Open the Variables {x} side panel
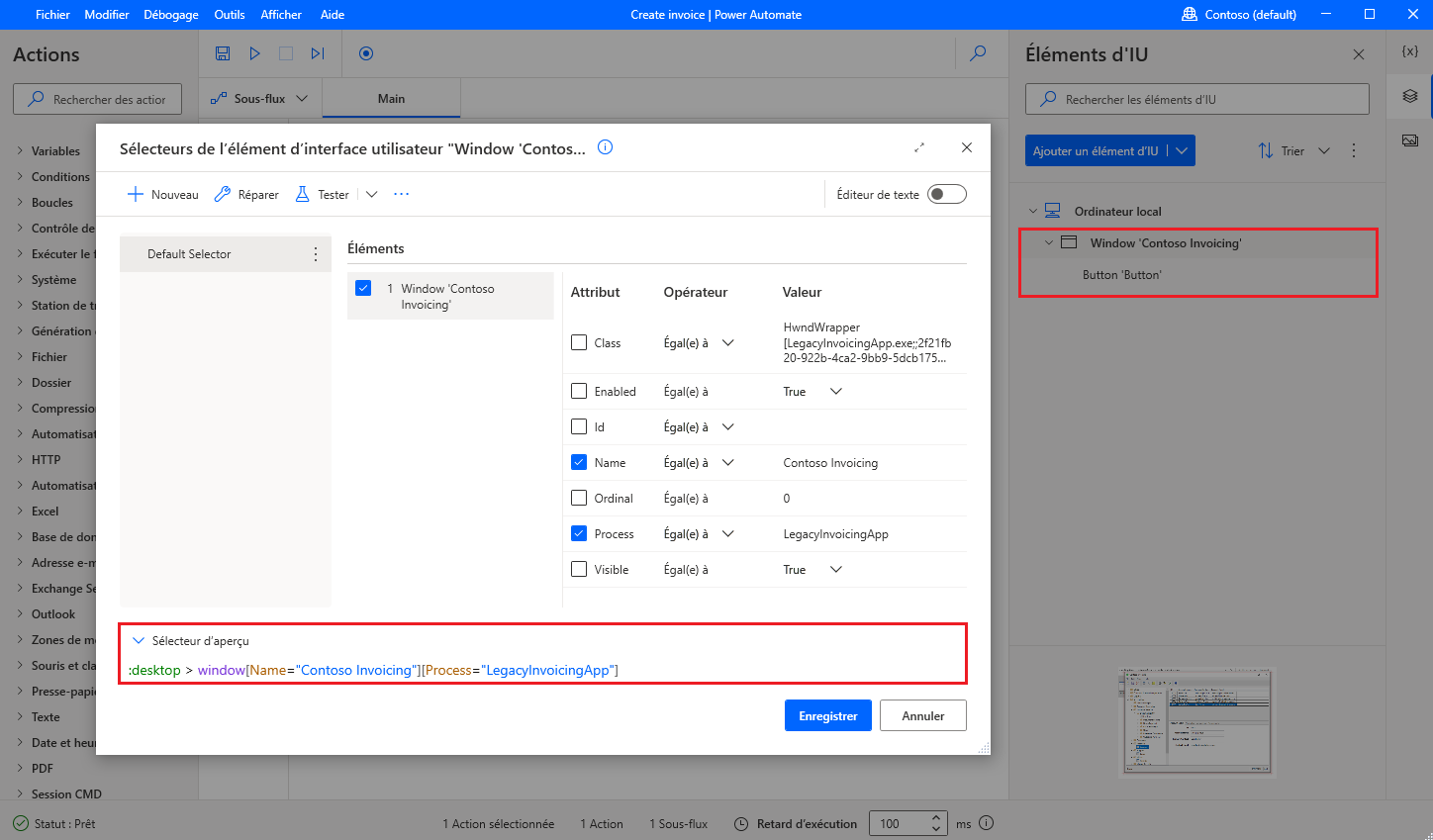The image size is (1433, 840). [x=1410, y=51]
